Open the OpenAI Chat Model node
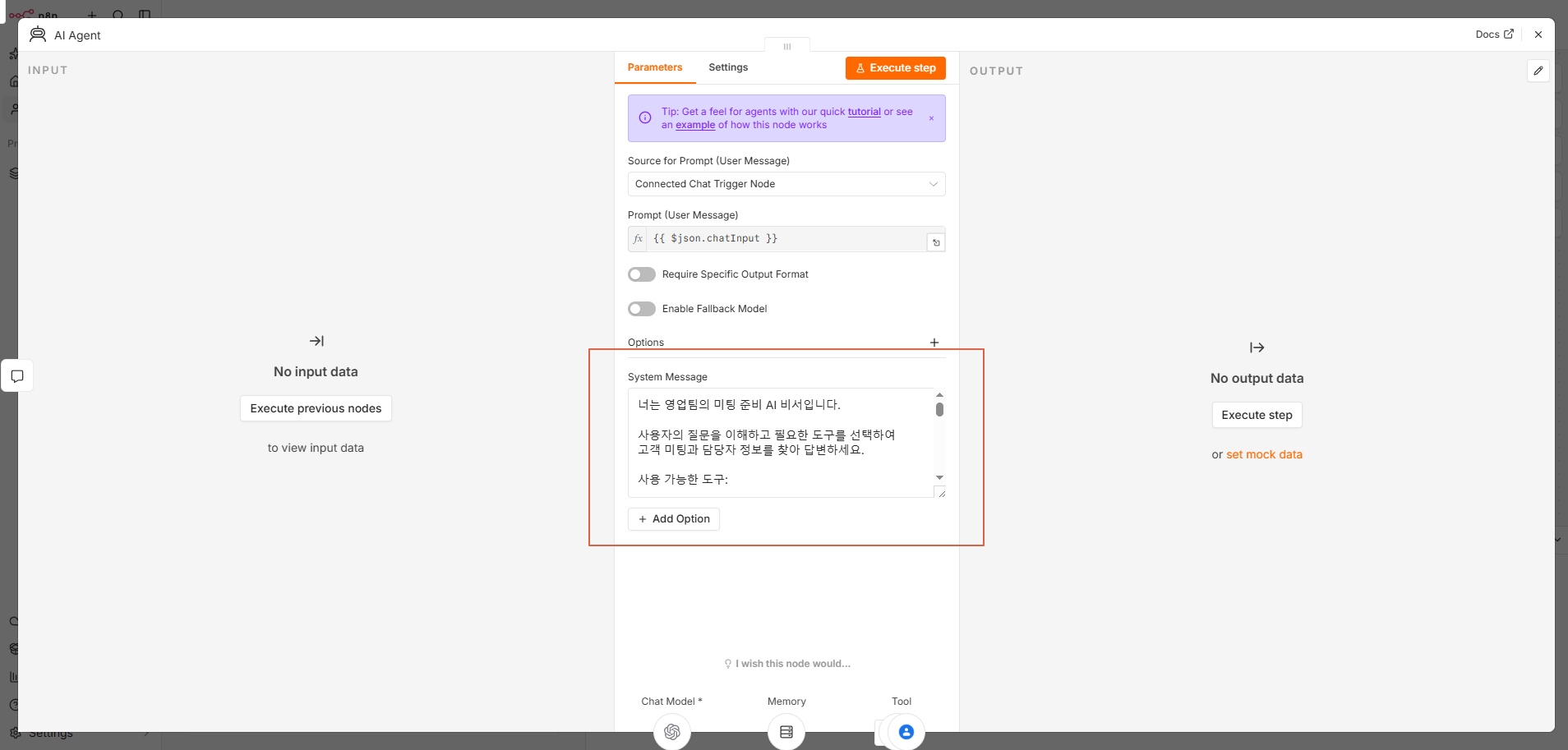1568x750 pixels. (672, 732)
